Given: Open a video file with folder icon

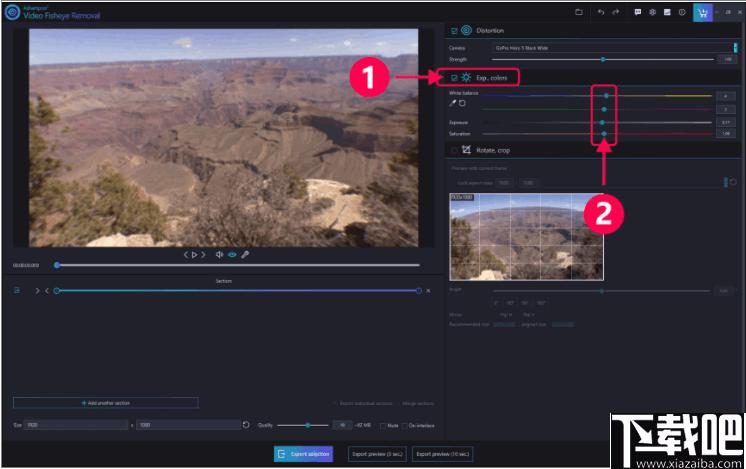Looking at the screenshot, I should pyautogui.click(x=579, y=12).
